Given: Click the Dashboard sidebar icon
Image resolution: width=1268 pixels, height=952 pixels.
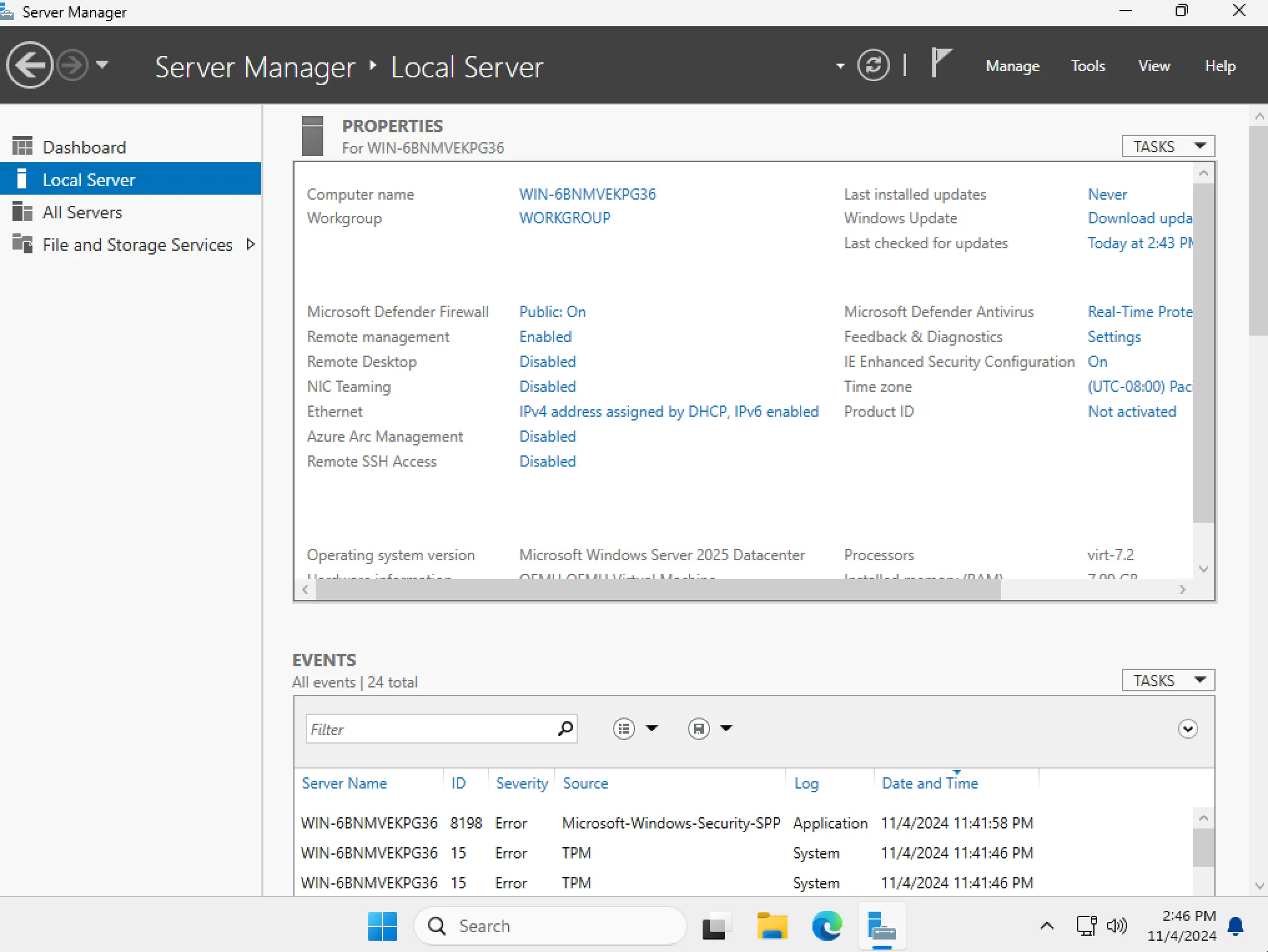Looking at the screenshot, I should click(22, 147).
